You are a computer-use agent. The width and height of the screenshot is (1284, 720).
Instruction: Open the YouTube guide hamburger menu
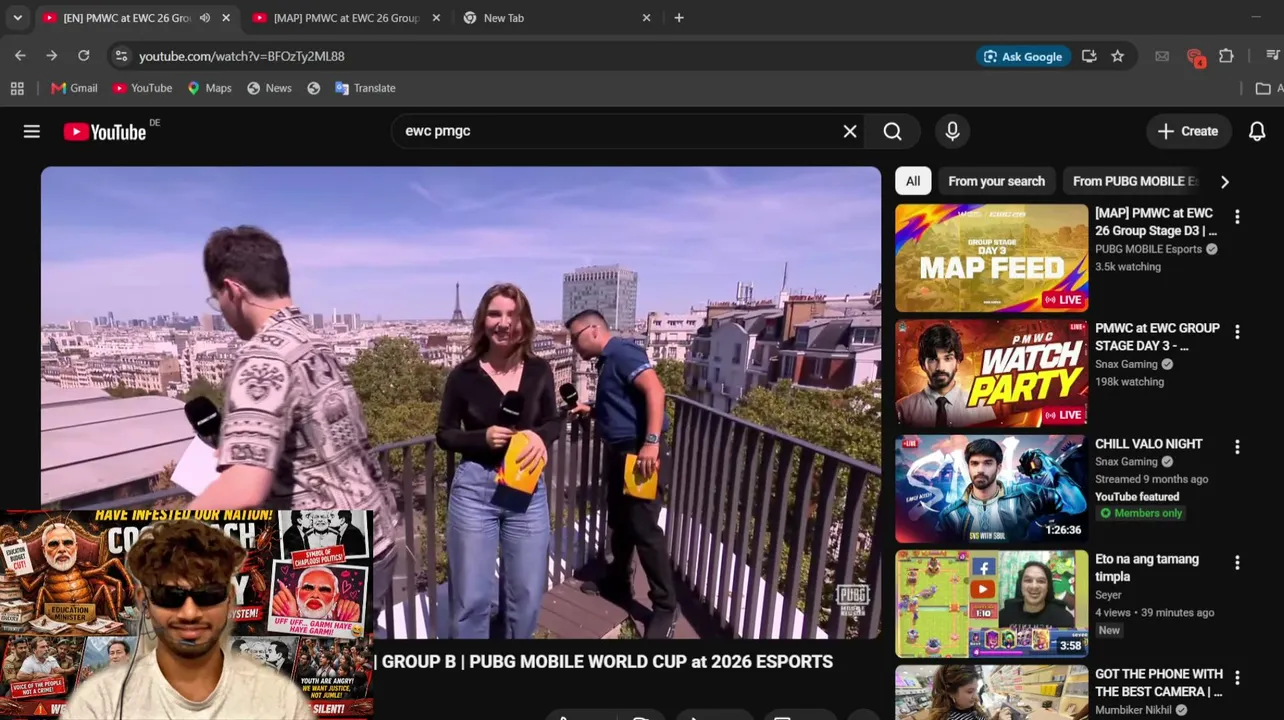click(32, 131)
